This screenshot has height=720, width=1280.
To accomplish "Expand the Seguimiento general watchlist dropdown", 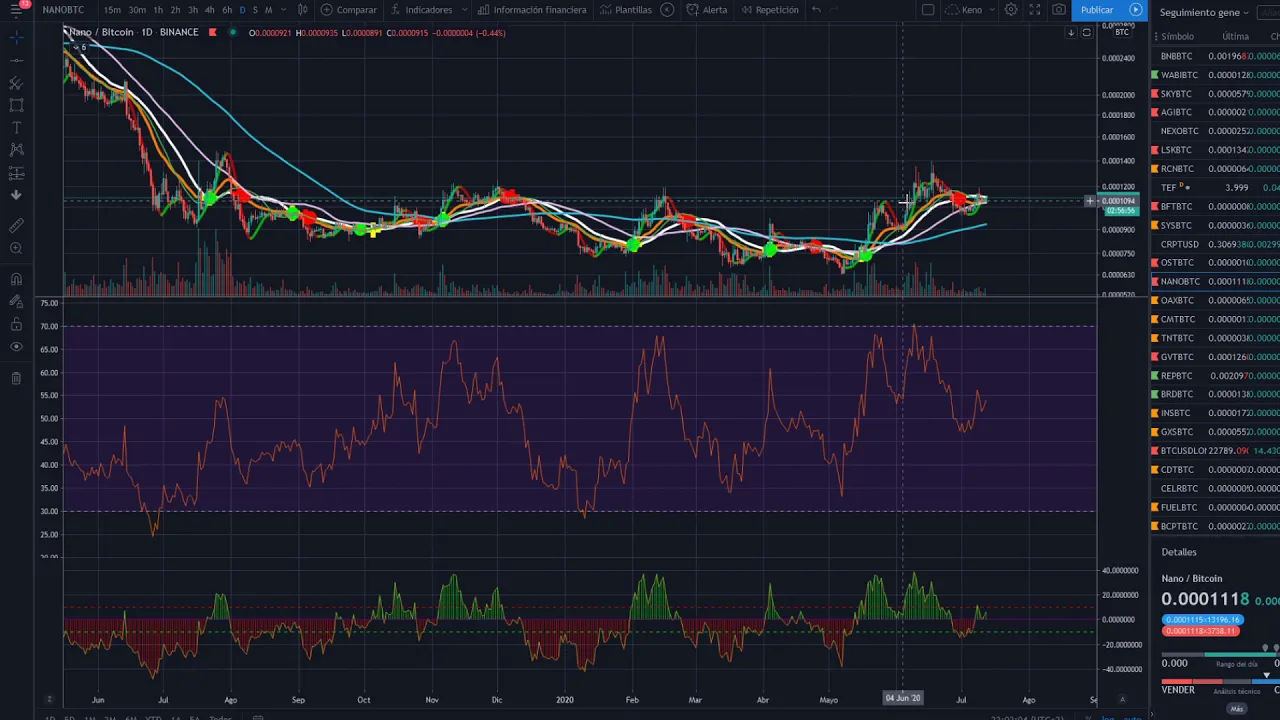I will [x=1206, y=12].
